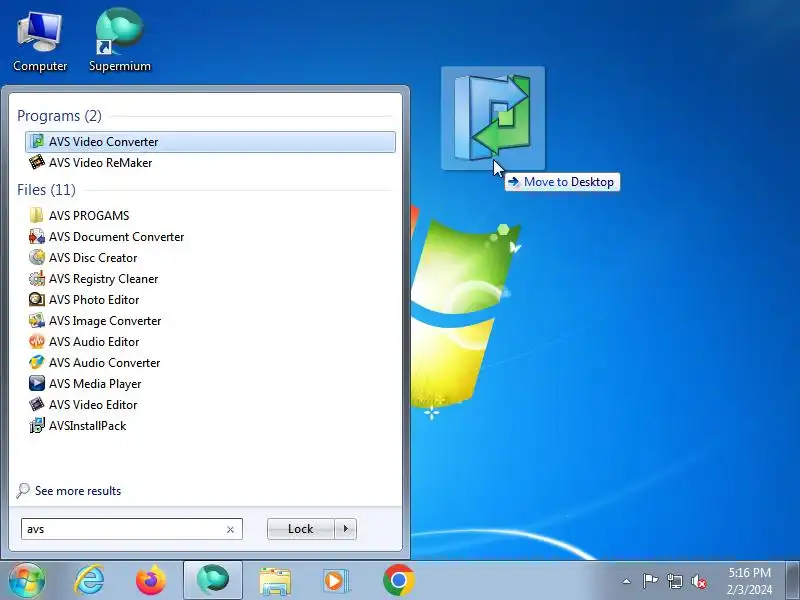Viewport: 800px width, 600px height.
Task: Open the AVS Image Converter result text
Action: [105, 321]
